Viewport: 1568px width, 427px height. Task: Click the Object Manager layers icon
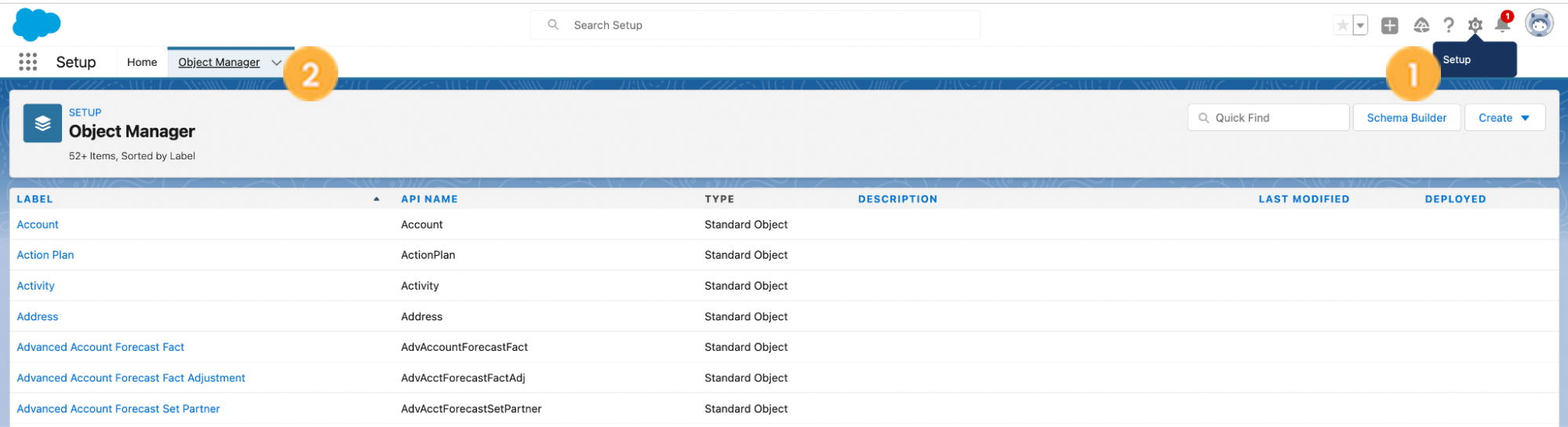coord(42,123)
